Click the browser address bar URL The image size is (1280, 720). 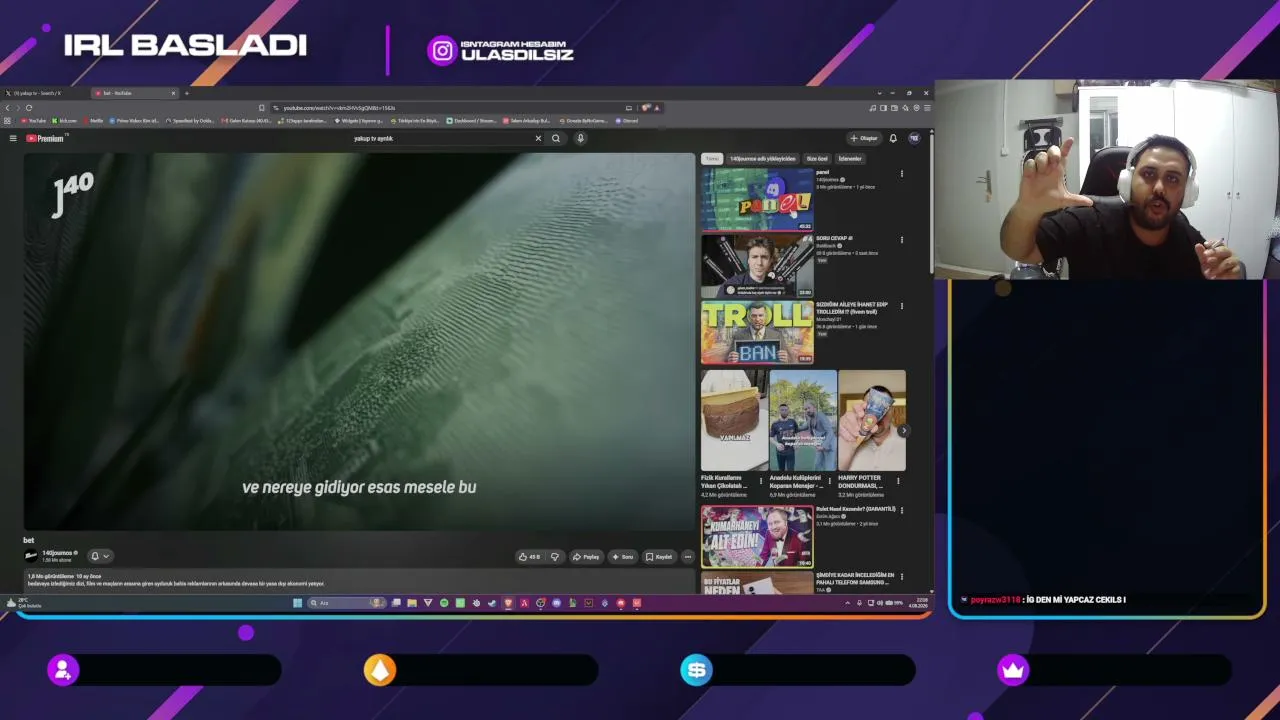pyautogui.click(x=339, y=108)
